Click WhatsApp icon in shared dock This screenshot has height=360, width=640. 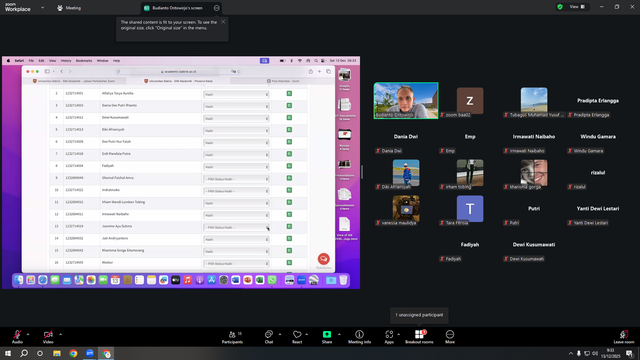(x=272, y=280)
